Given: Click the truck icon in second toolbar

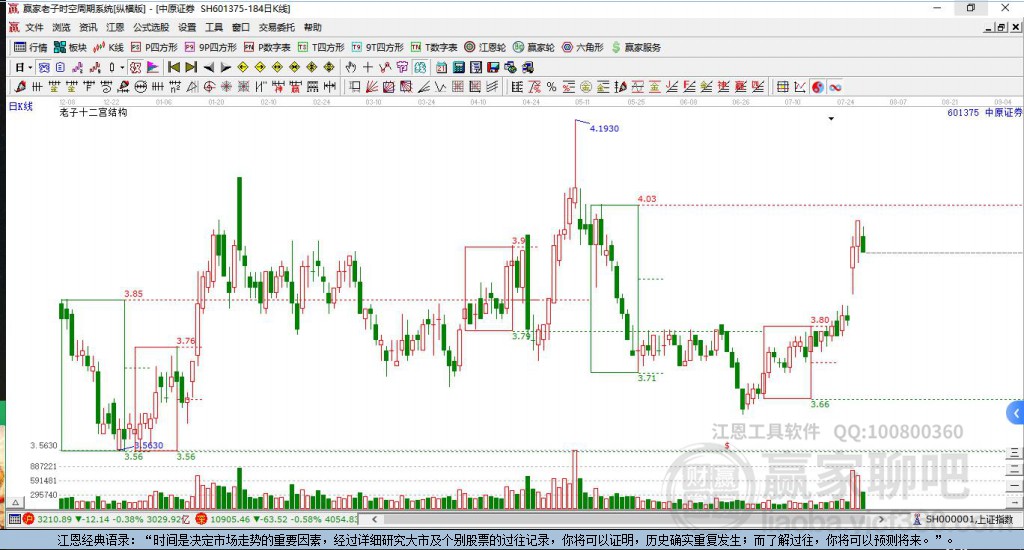Looking at the screenshot, I should 528,67.
